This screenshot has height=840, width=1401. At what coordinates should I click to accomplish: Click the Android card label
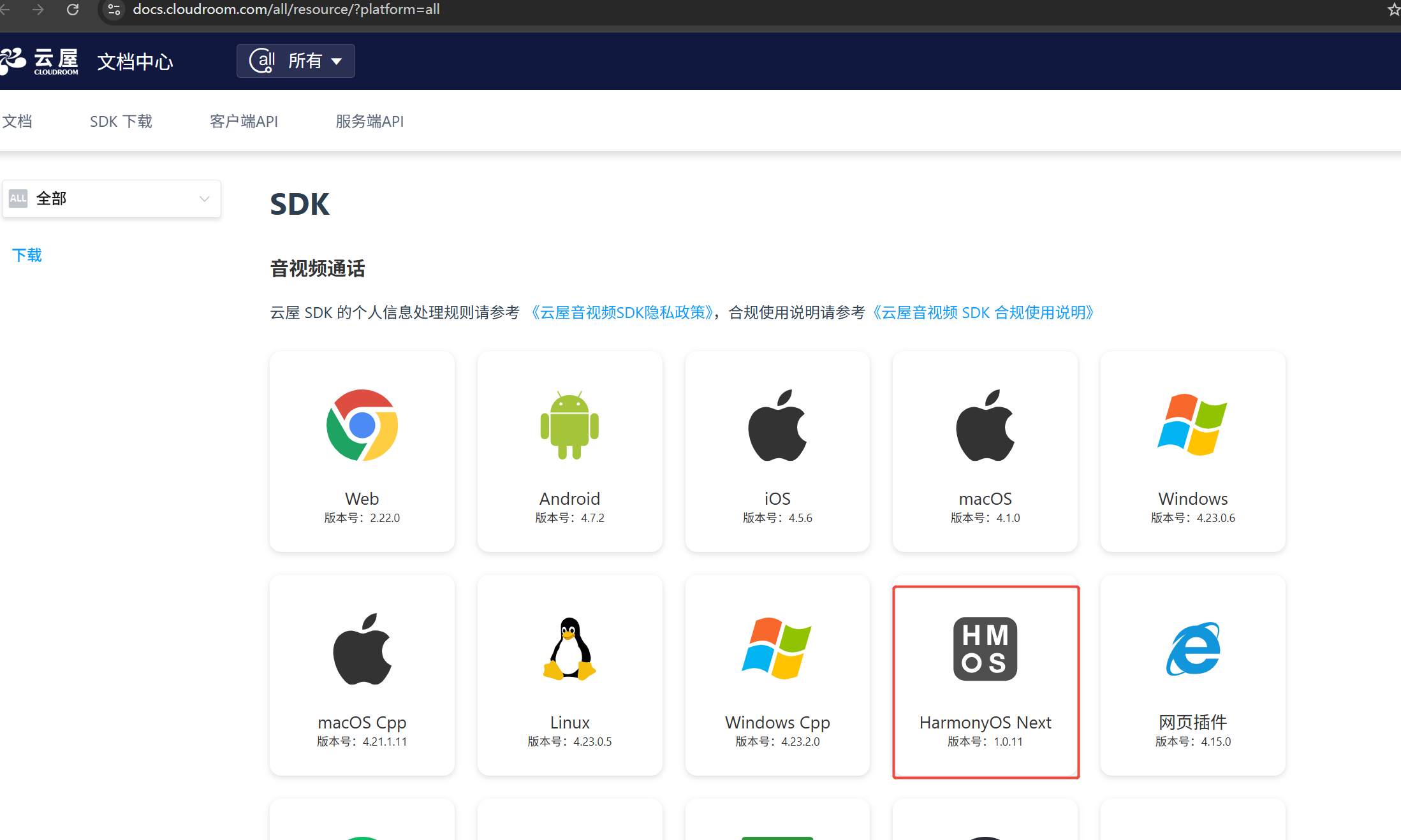pos(569,498)
